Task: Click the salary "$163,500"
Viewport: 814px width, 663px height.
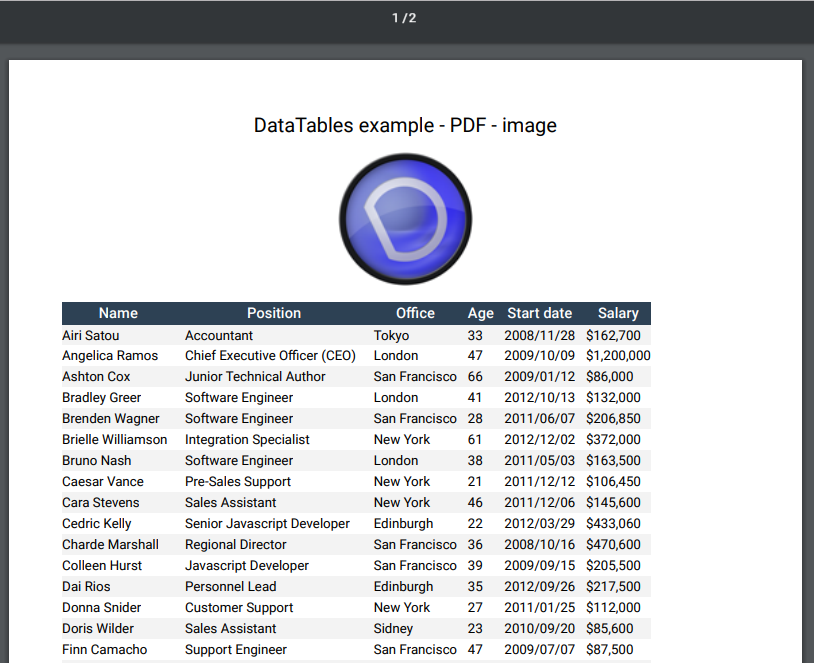Action: click(613, 461)
